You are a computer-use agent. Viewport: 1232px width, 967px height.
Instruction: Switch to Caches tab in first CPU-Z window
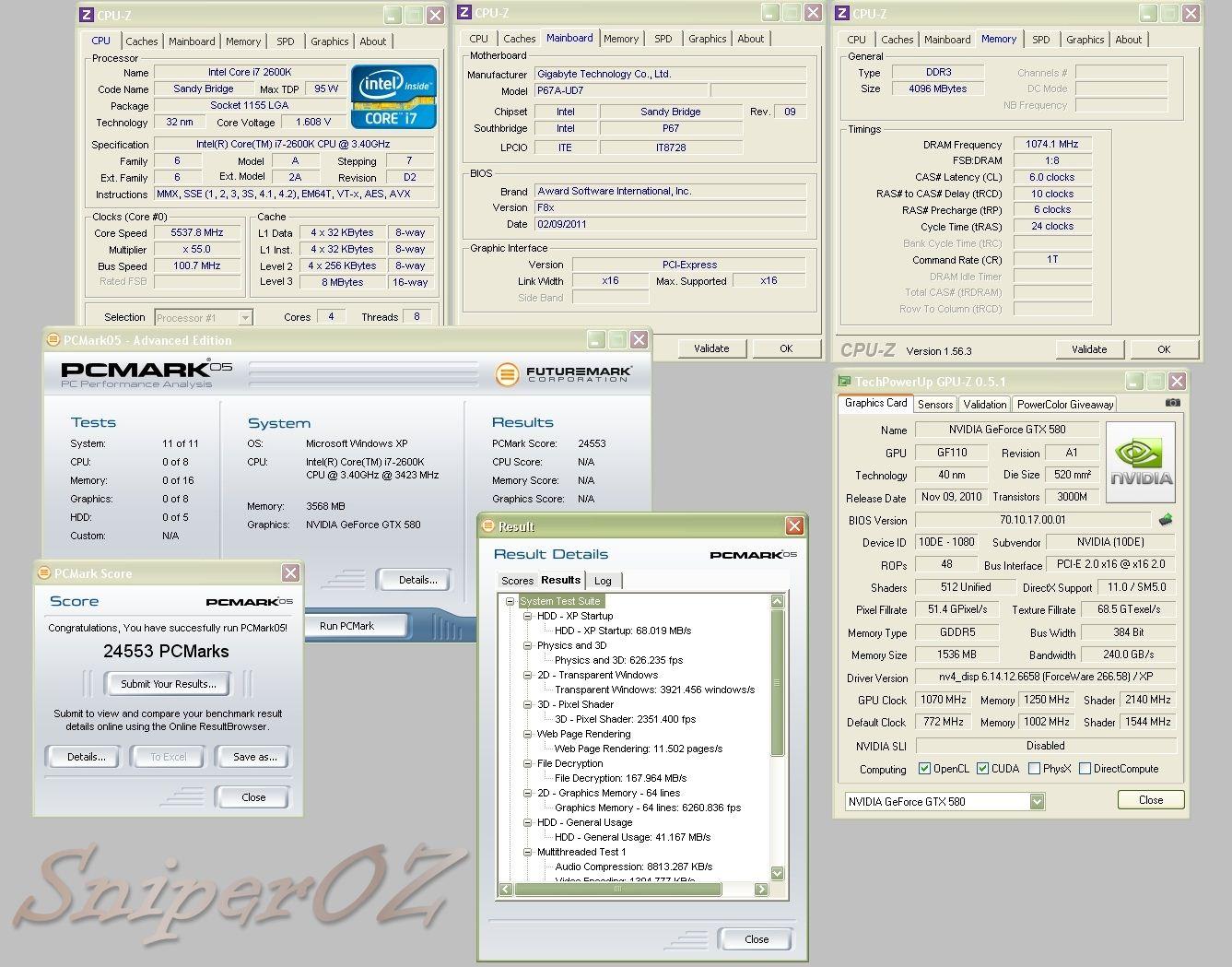click(x=141, y=41)
